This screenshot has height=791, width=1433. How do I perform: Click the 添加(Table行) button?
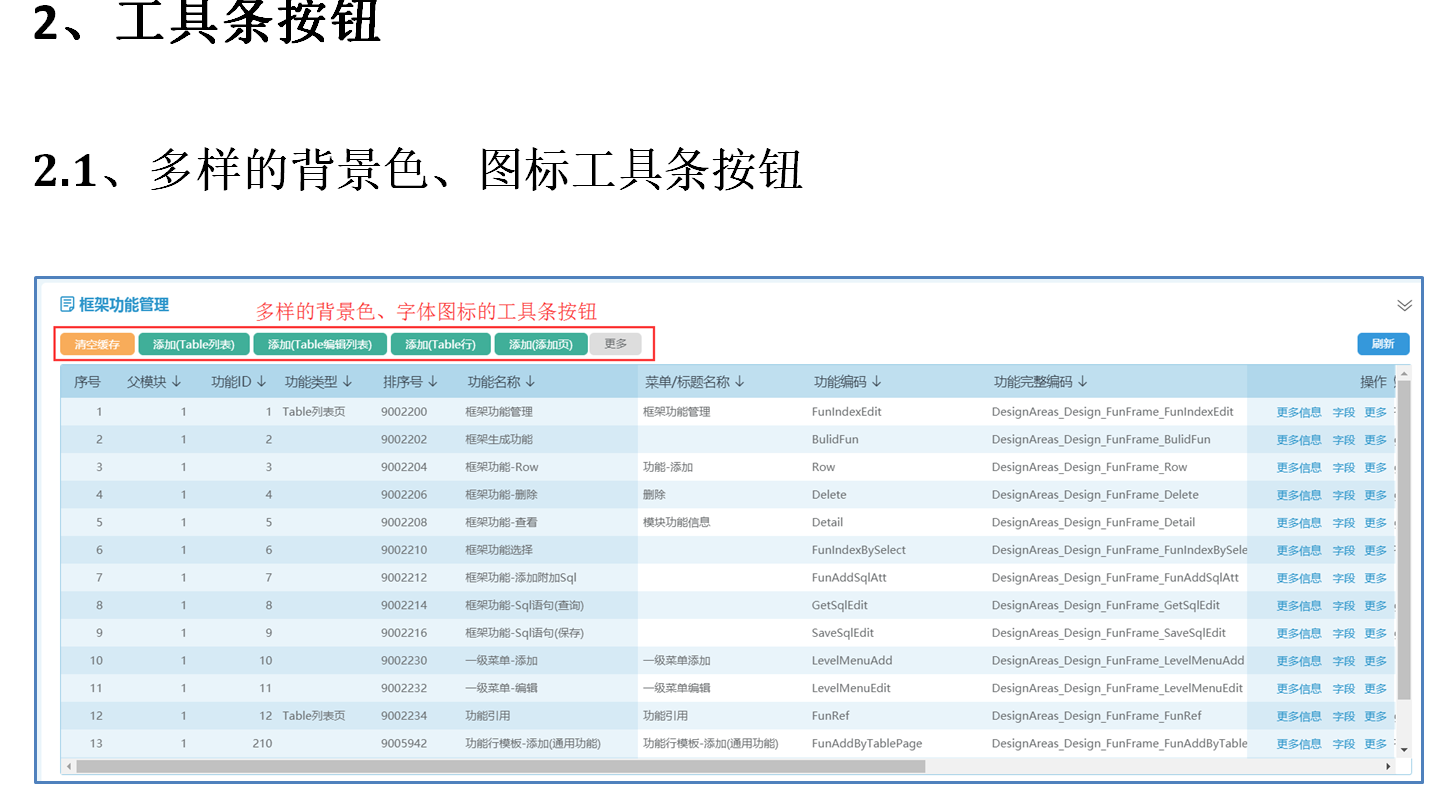pos(440,344)
